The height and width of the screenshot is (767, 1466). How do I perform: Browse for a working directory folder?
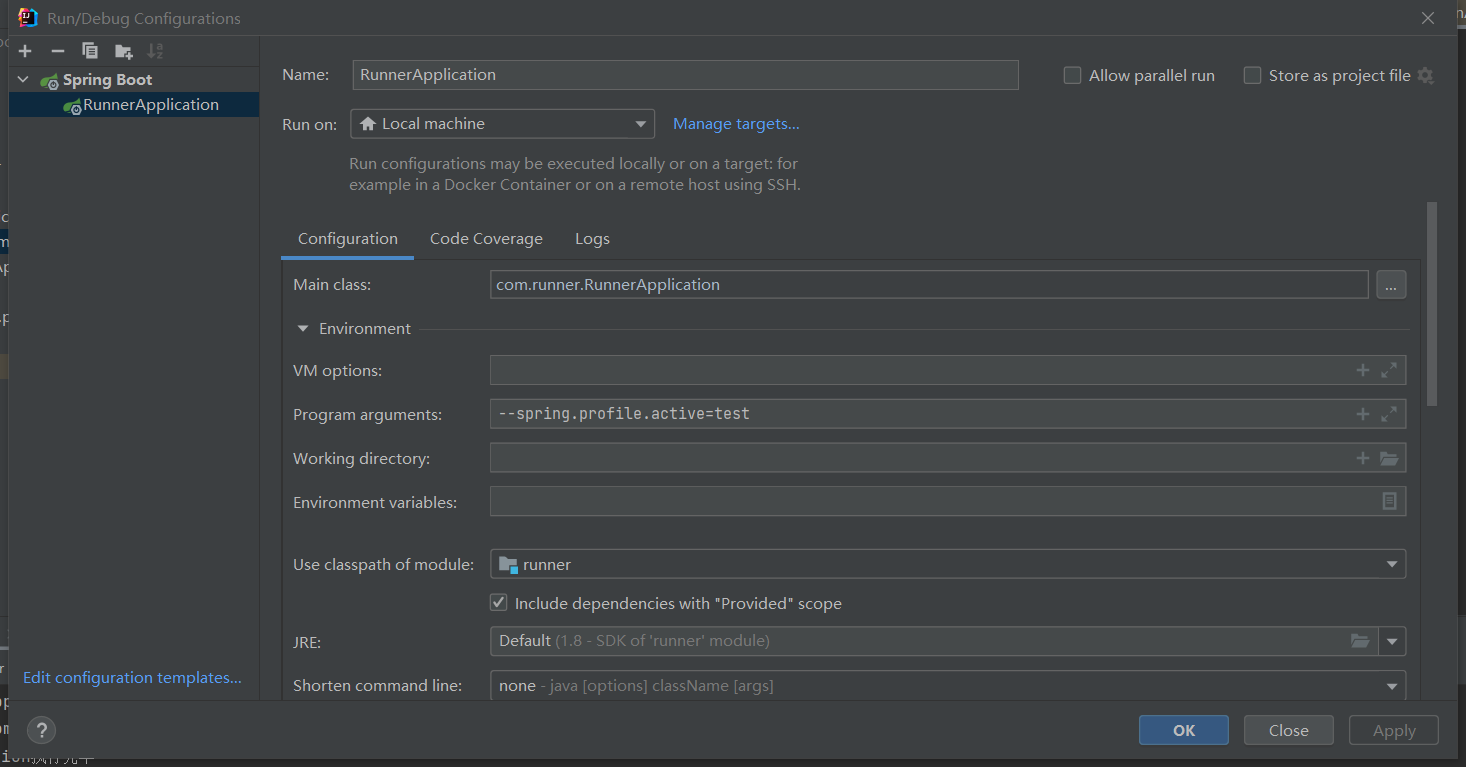coord(1389,458)
